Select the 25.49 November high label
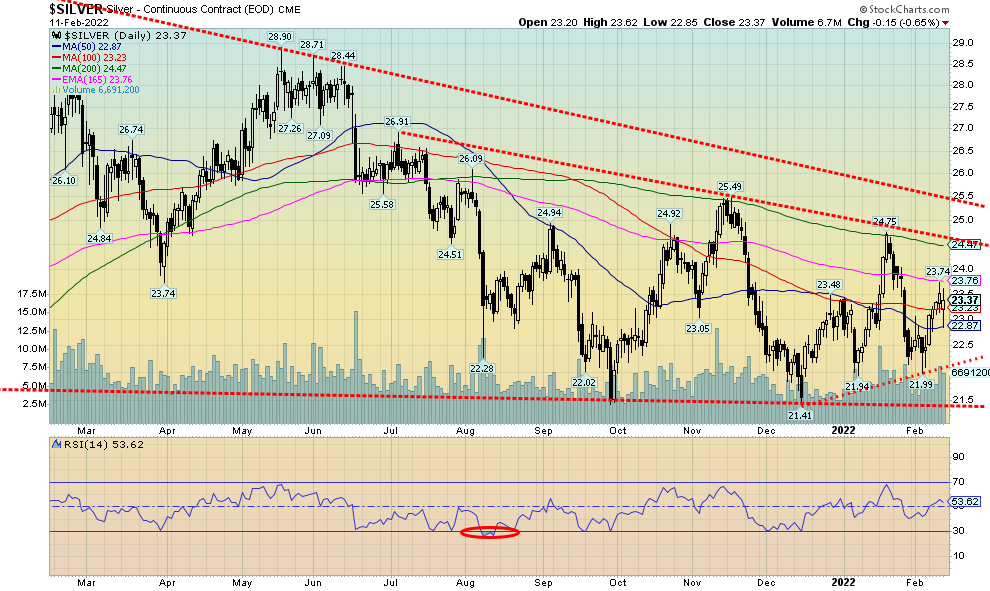The height and width of the screenshot is (591, 990). pyautogui.click(x=730, y=187)
